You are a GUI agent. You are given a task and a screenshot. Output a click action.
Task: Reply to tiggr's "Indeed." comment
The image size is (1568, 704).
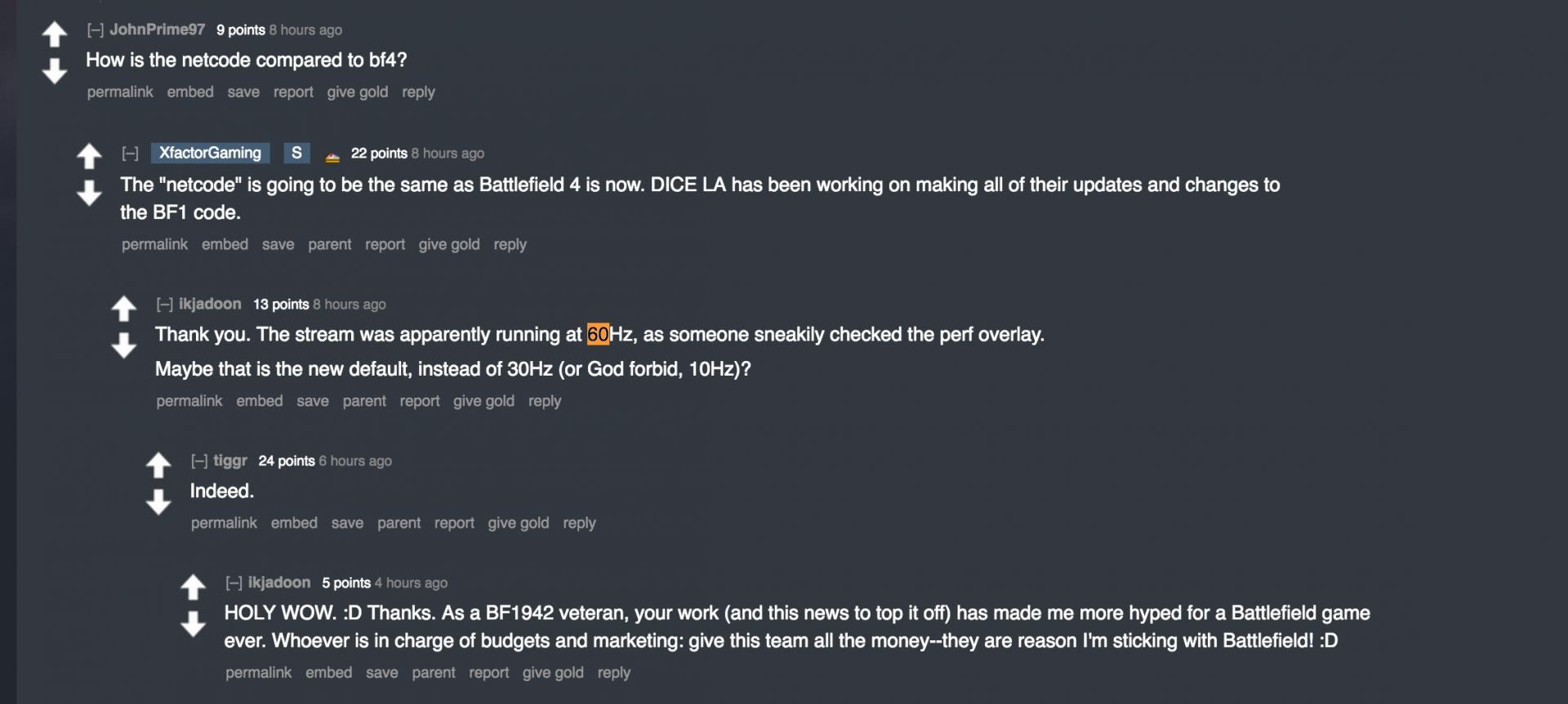point(579,523)
